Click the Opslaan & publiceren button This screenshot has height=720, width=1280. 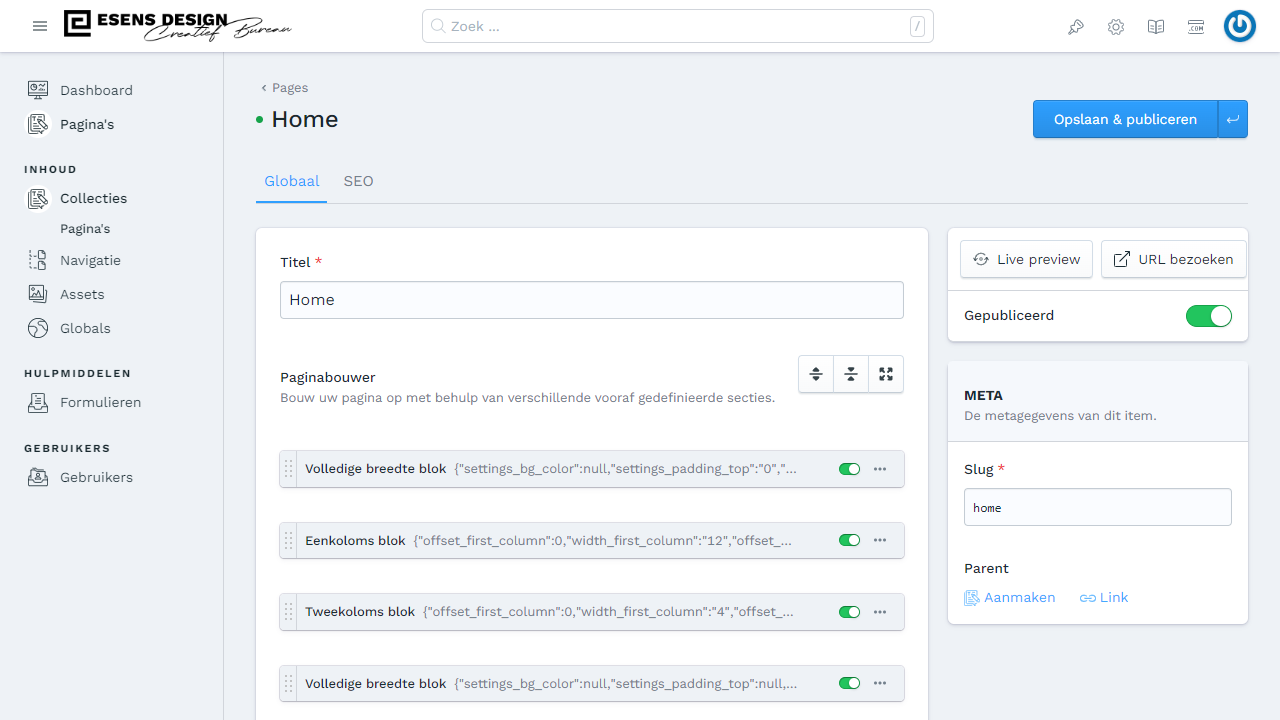1125,119
